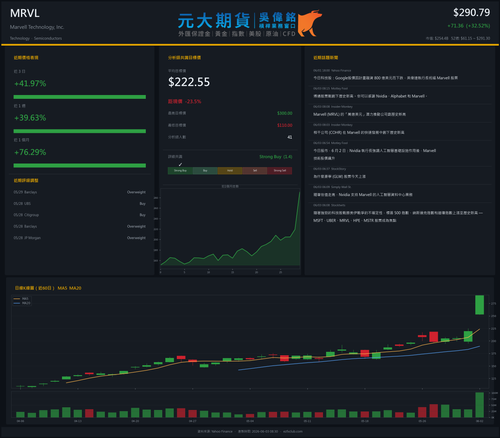
Task: Click the +41.97% three-day performance value
Action: pos(30,83)
